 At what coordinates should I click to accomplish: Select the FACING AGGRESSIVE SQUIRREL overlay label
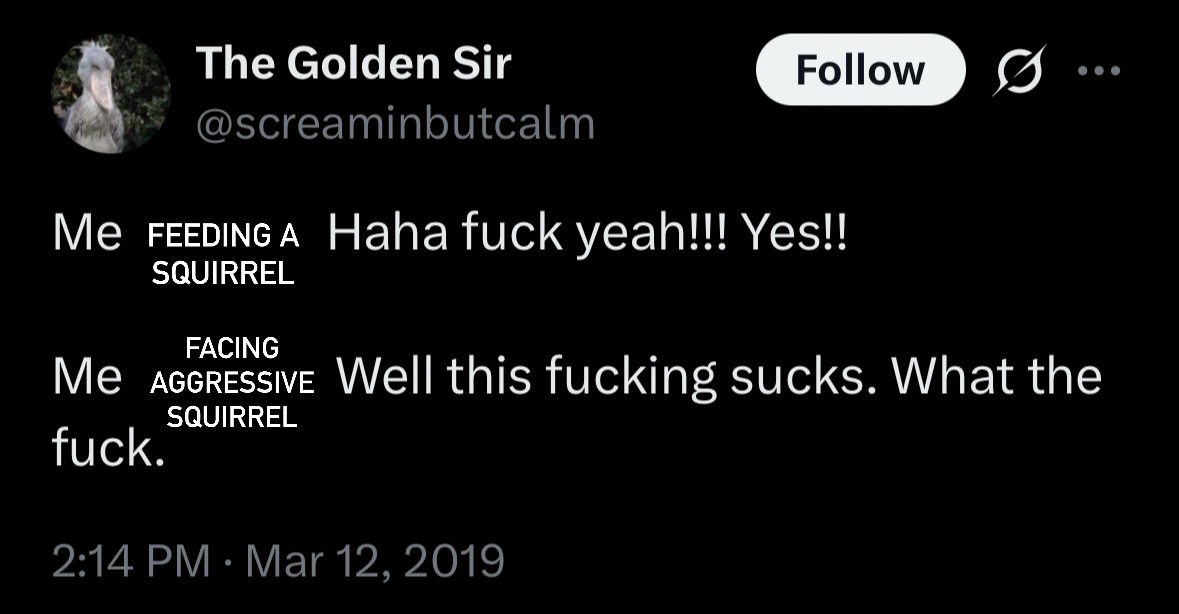coord(232,383)
